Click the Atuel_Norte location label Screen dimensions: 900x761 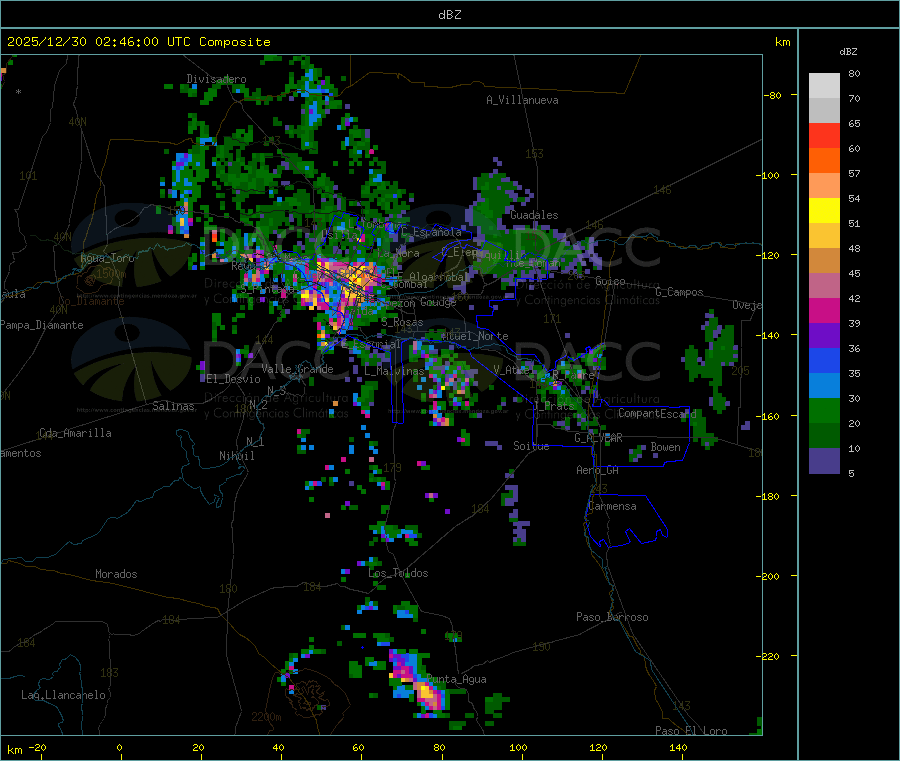tap(475, 336)
